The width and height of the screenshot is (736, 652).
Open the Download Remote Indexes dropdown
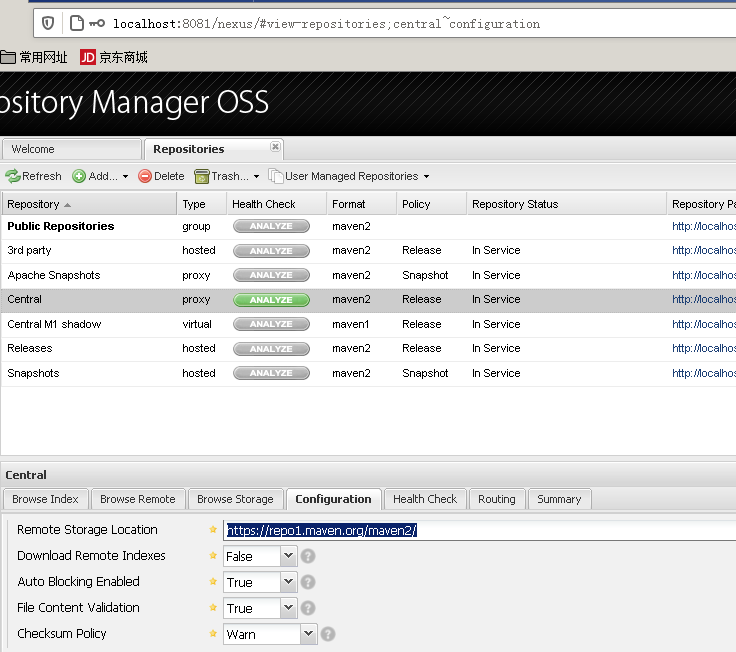[x=288, y=556]
